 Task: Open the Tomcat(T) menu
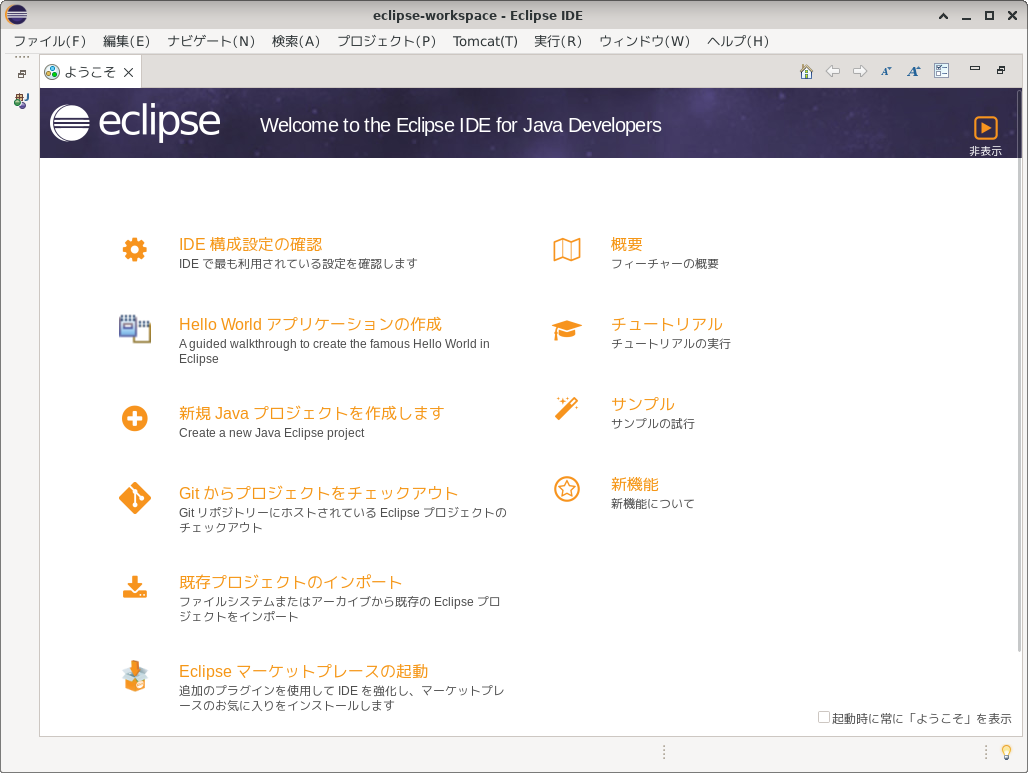(485, 41)
